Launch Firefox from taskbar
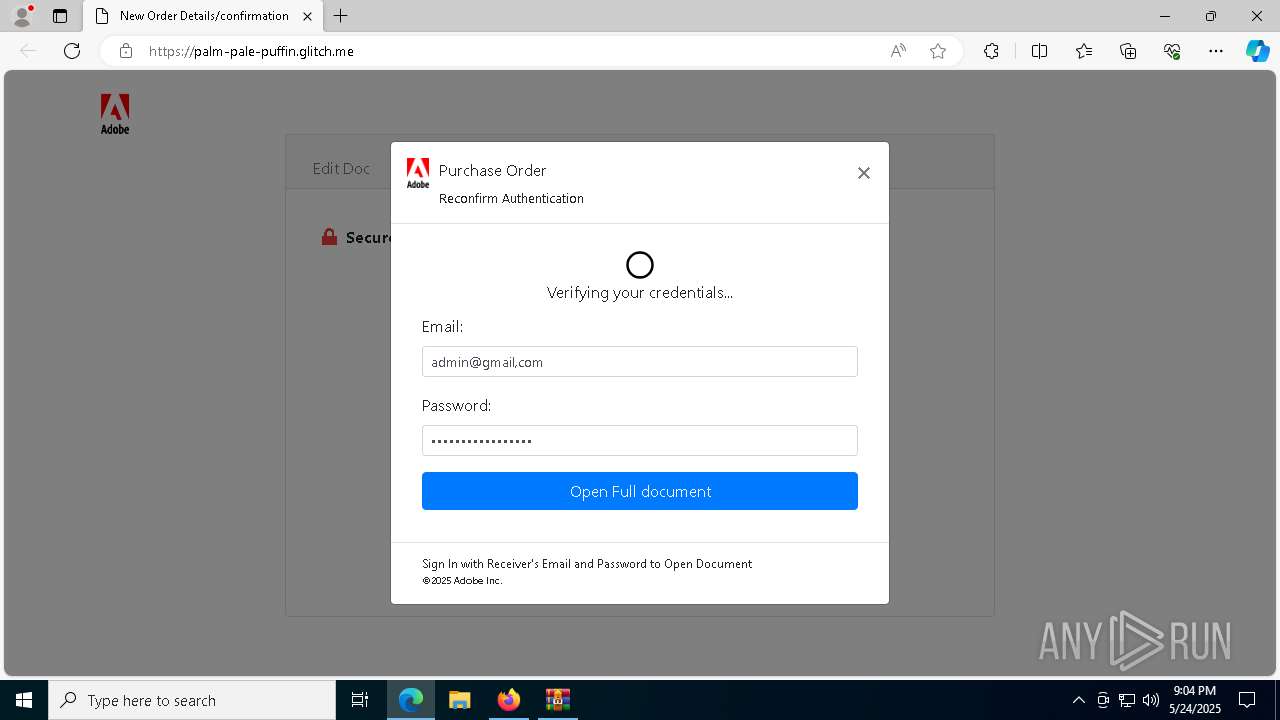This screenshot has width=1280, height=720. [508, 700]
